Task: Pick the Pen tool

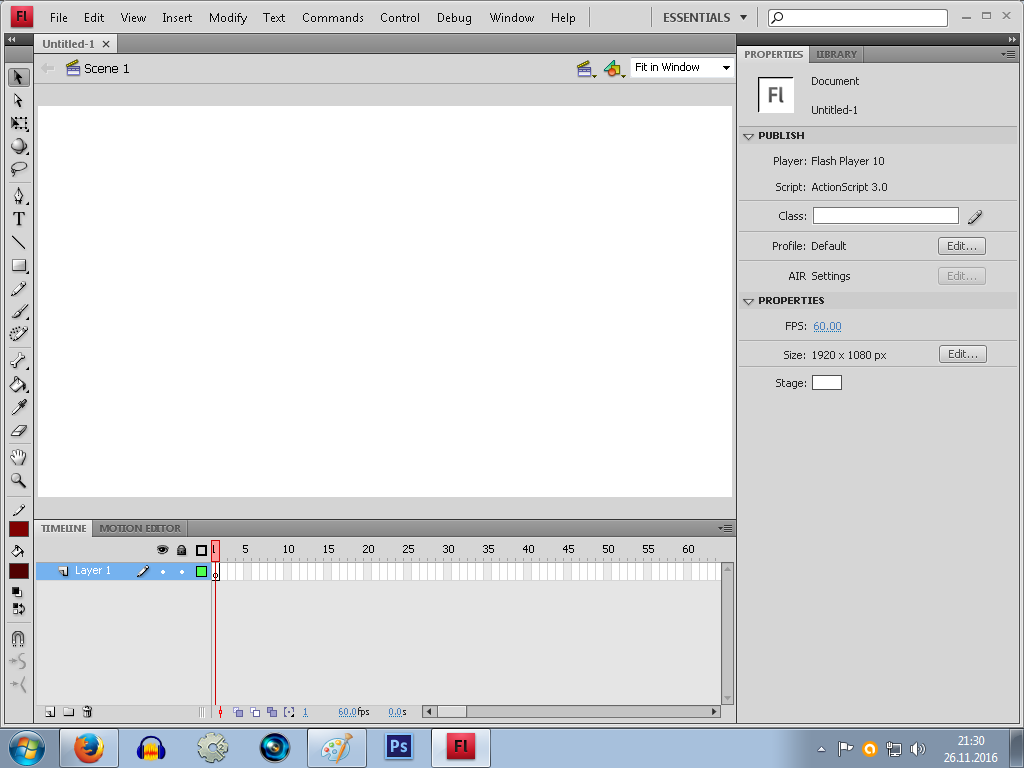Action: pyautogui.click(x=18, y=196)
